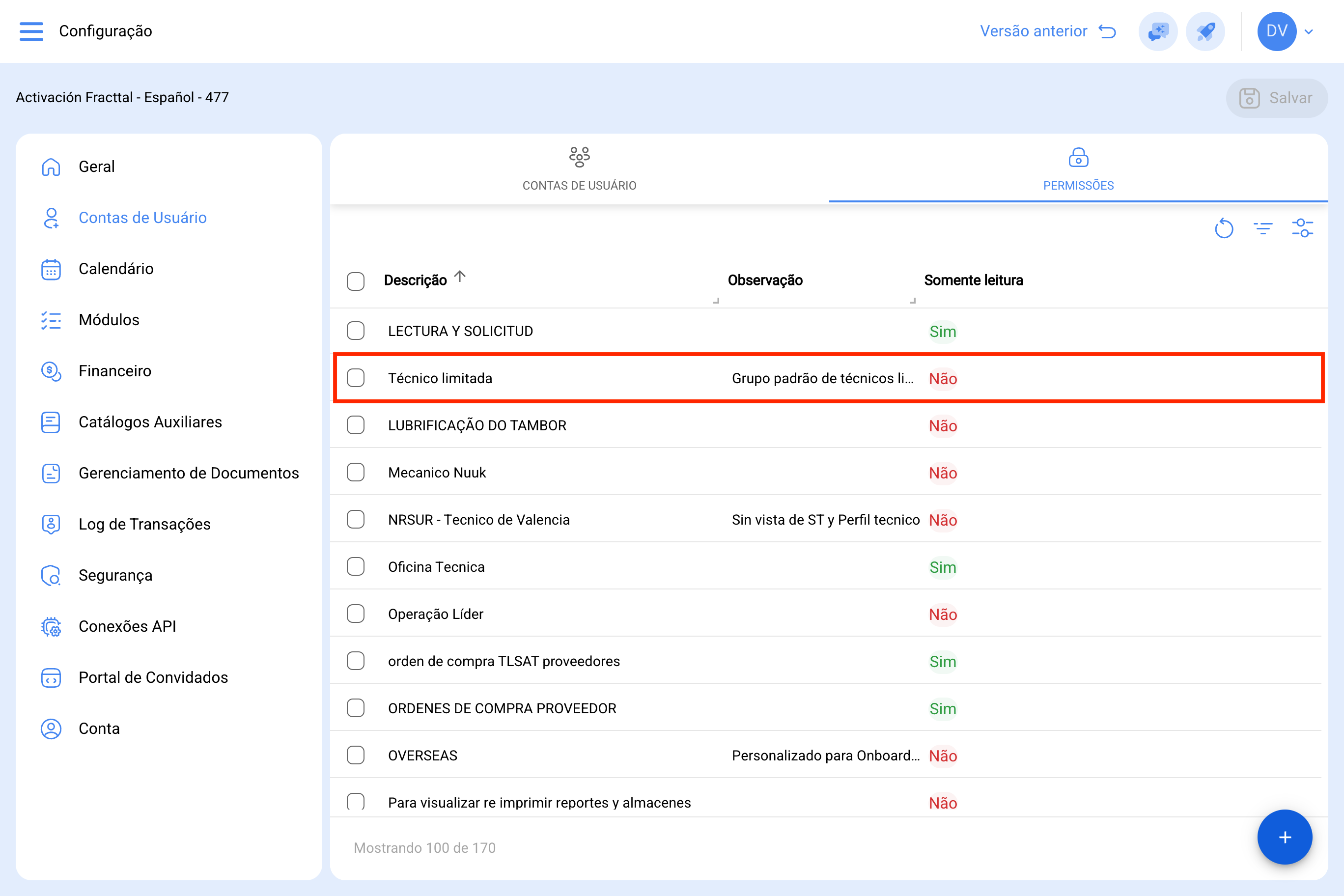Check the LECTURA Y SOLICITUD row

[356, 331]
